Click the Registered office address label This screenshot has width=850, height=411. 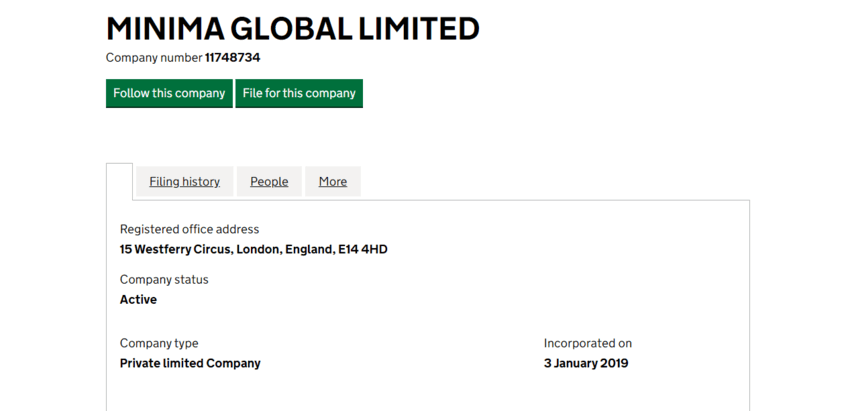pyautogui.click(x=189, y=229)
